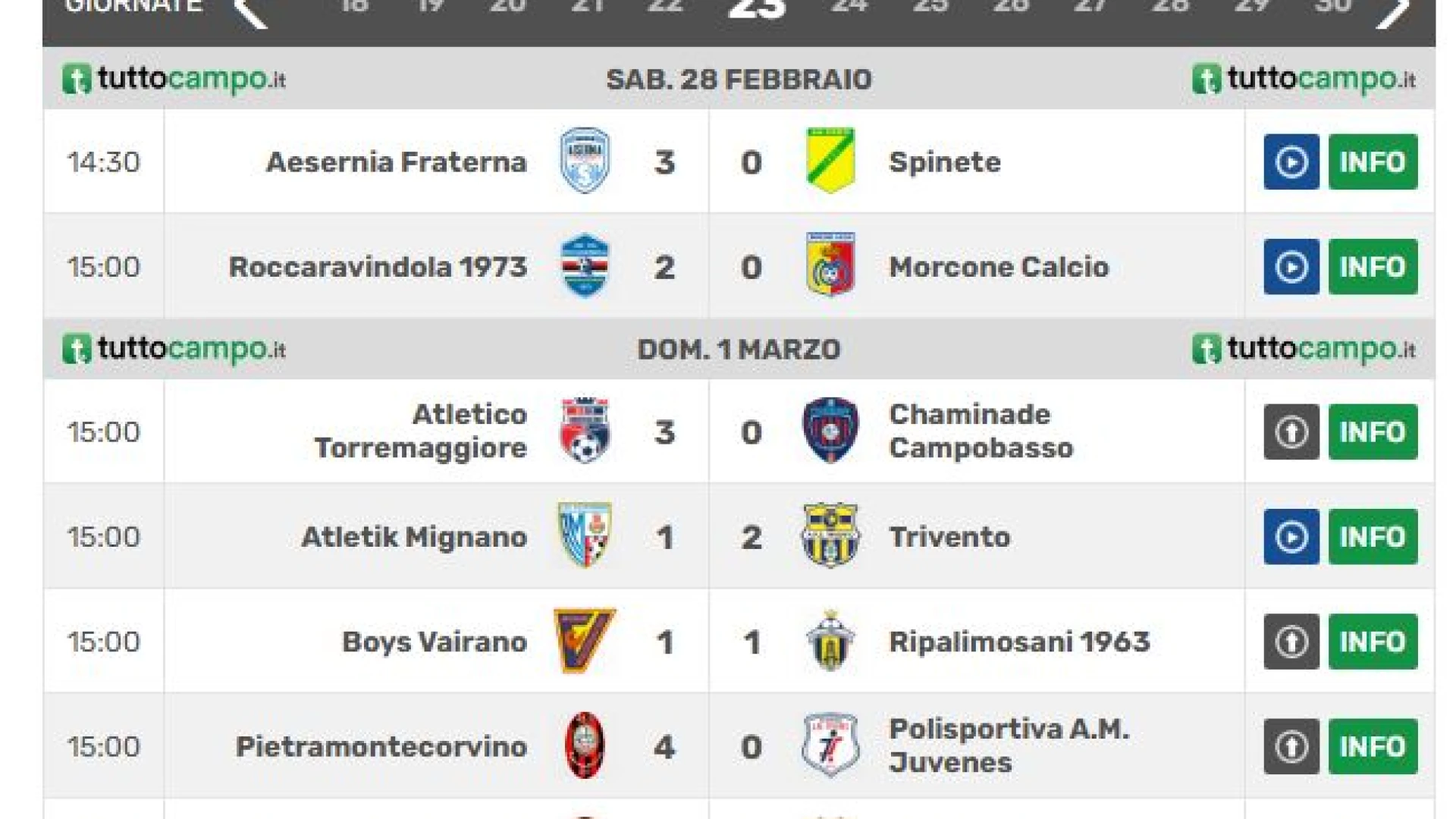Click the tuttocampo.it logo beside Dom. 1 Marzo
The image size is (1456, 819).
(174, 350)
